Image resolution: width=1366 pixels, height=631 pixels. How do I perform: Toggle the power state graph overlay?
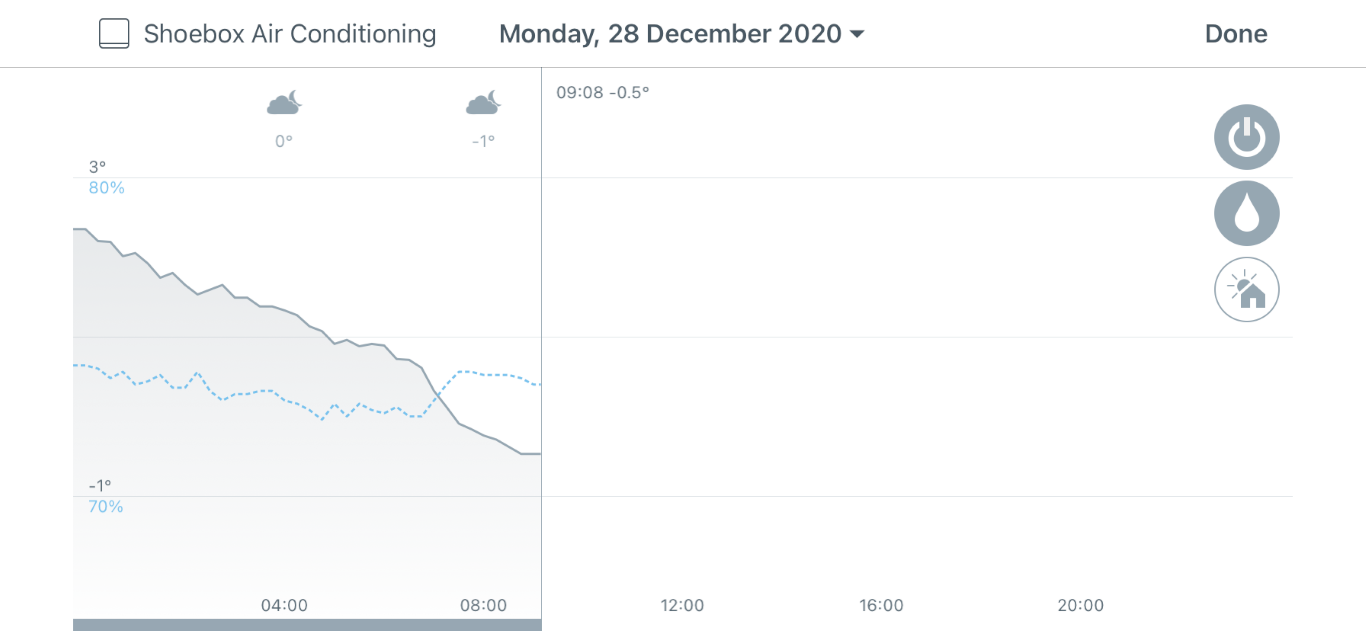coord(1247,137)
